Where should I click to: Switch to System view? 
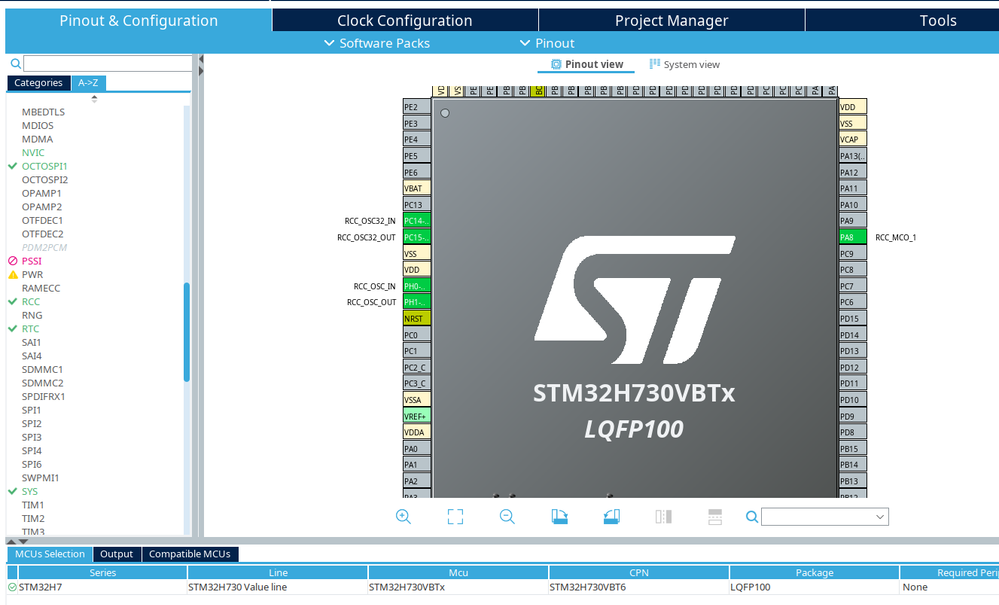[x=684, y=64]
